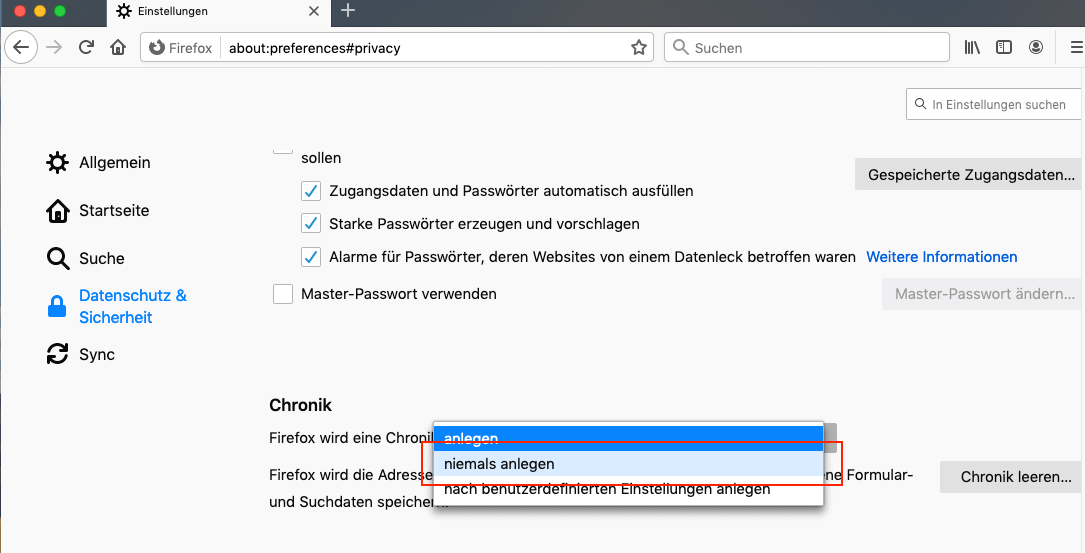
Task: Uncheck Starke Passwörter erzeugen und vorschlagen
Action: coord(311,224)
